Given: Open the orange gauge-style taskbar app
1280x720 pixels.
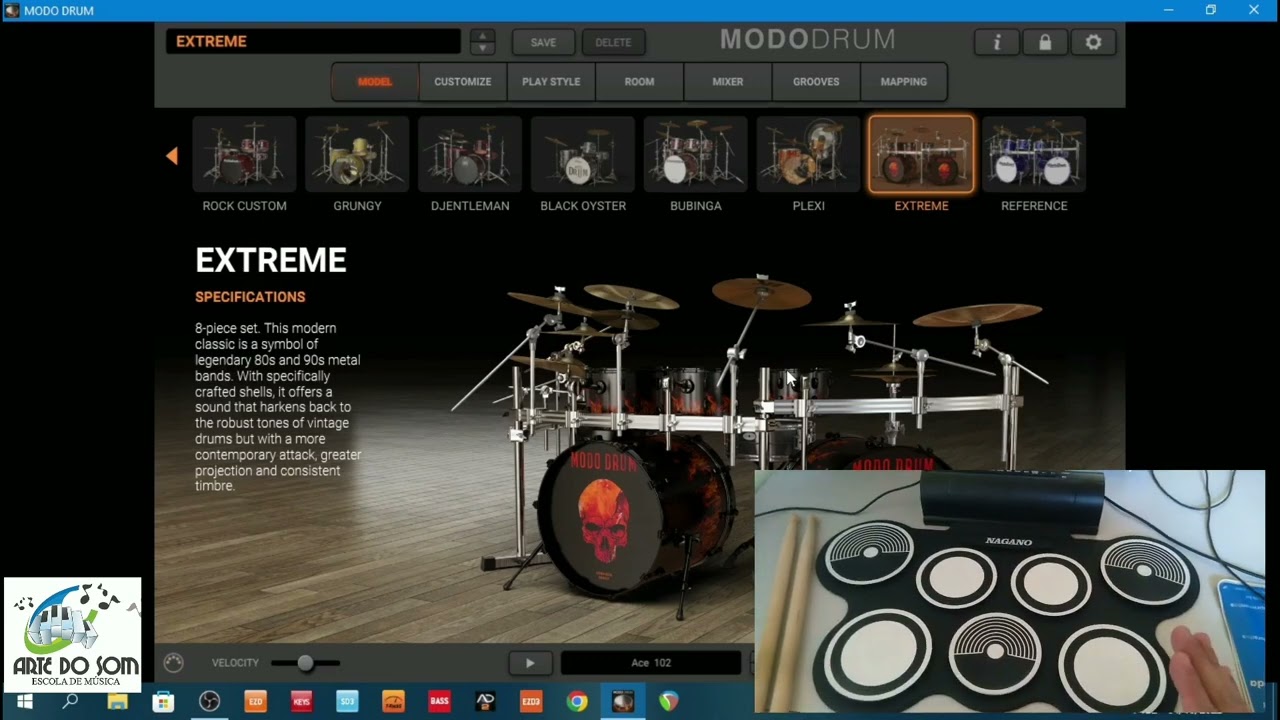Looking at the screenshot, I should coord(393,701).
